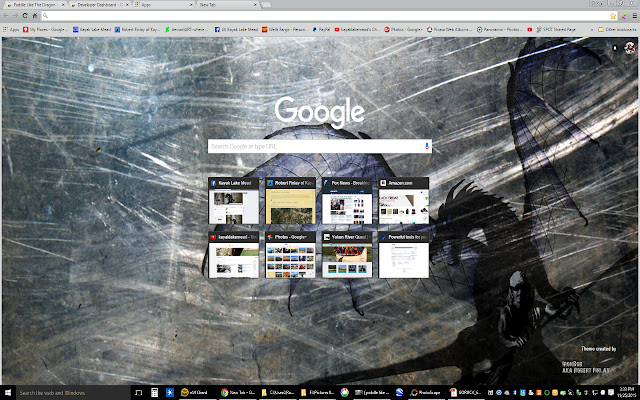Switch to the Chrome New Tab taskbar button
Image resolution: width=640 pixels, height=400 pixels.
238,393
